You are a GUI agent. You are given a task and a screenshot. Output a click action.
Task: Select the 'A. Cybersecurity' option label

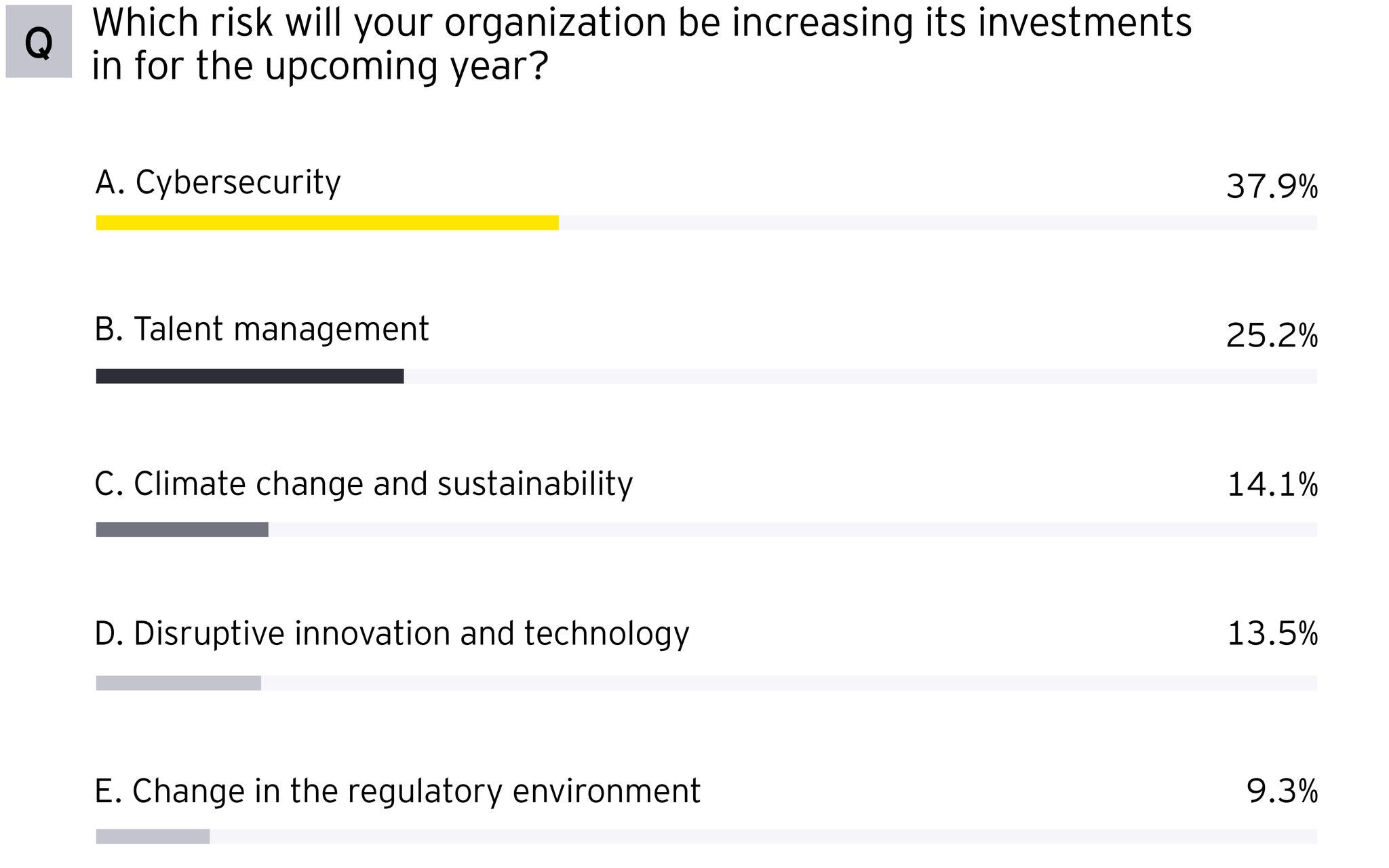tap(218, 182)
